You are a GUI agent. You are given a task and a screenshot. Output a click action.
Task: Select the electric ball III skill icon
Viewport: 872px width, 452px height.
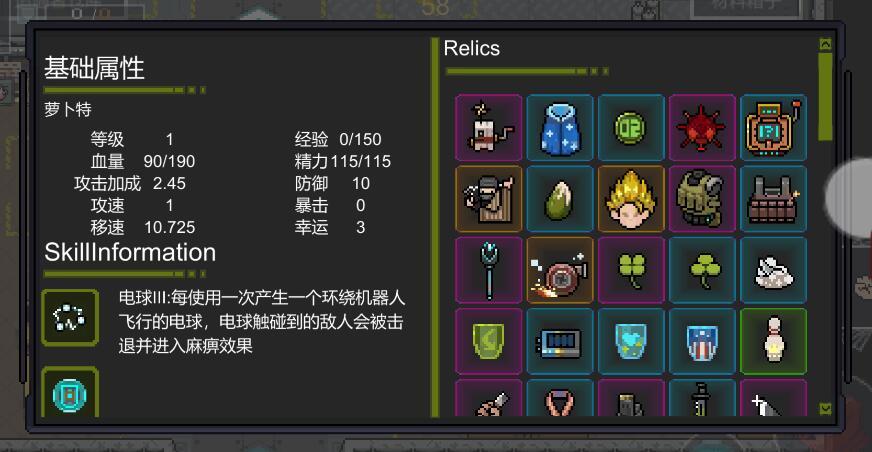pyautogui.click(x=70, y=317)
